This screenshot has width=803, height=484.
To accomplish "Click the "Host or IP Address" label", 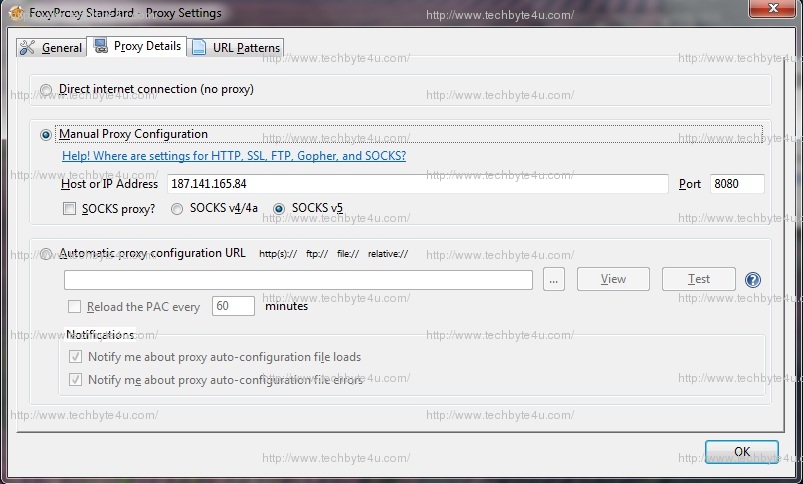I will click(110, 184).
